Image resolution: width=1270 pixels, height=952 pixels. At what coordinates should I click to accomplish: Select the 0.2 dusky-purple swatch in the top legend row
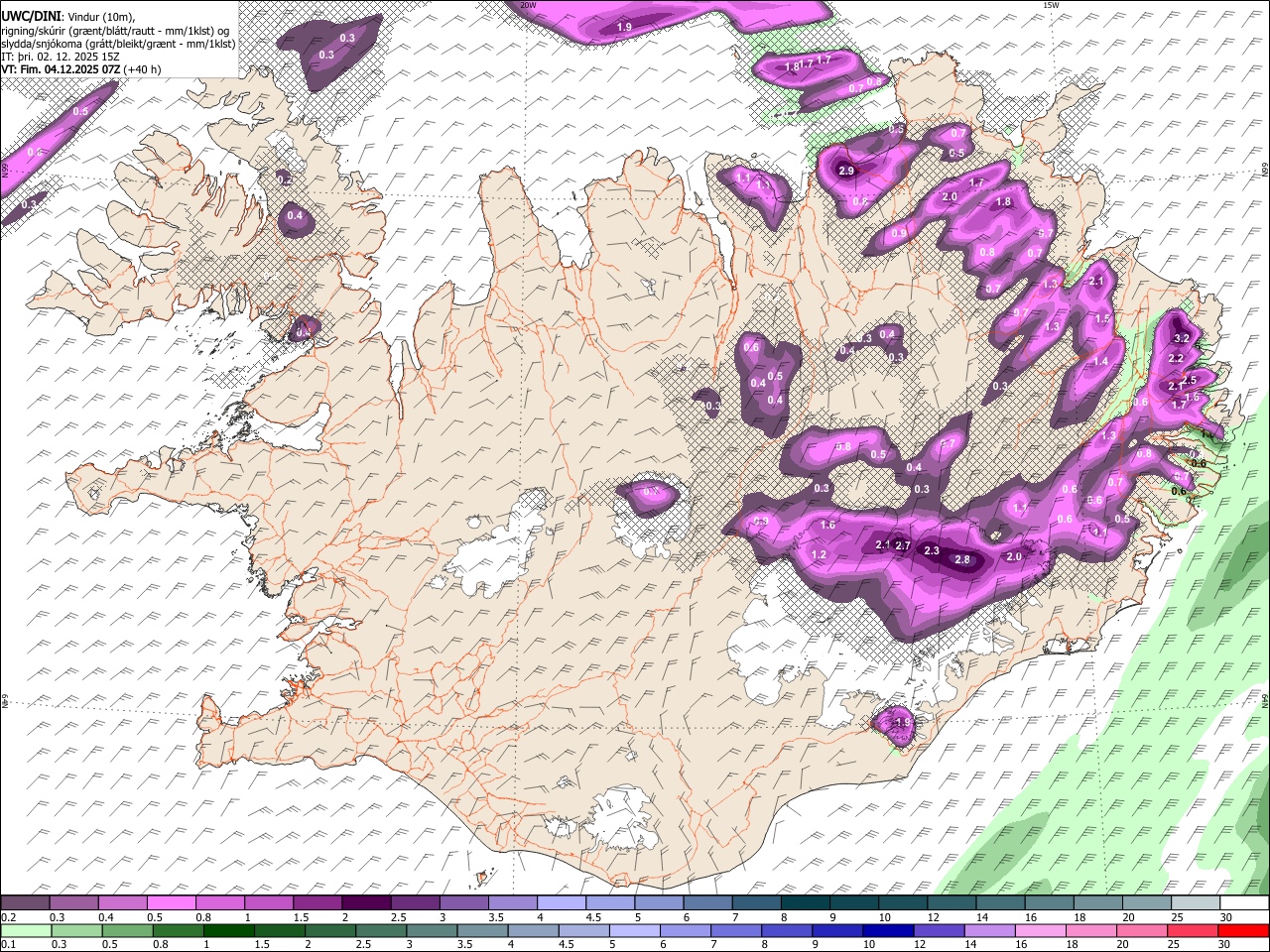[x=25, y=903]
